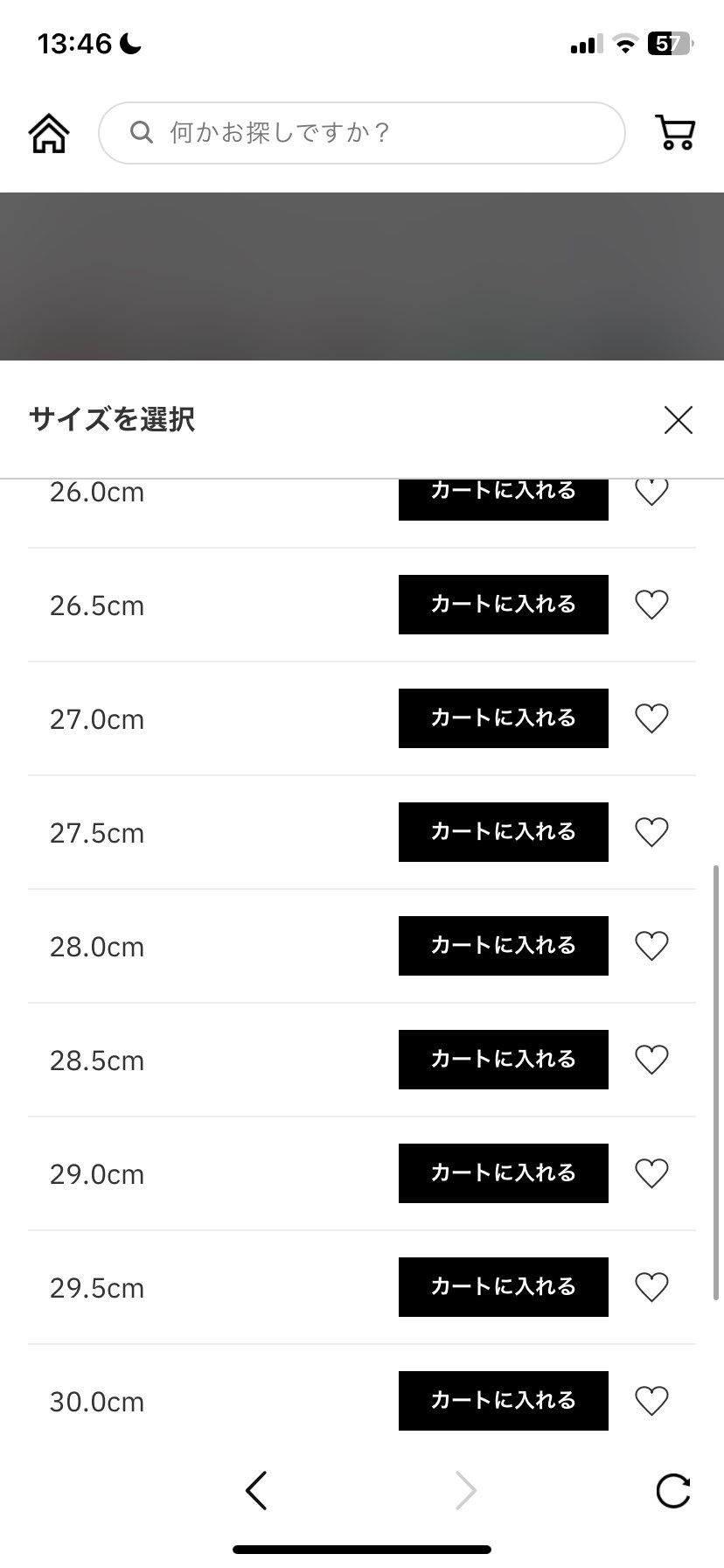This screenshot has height=1568, width=724.
Task: Reload the page with refresh icon
Action: tap(673, 1491)
